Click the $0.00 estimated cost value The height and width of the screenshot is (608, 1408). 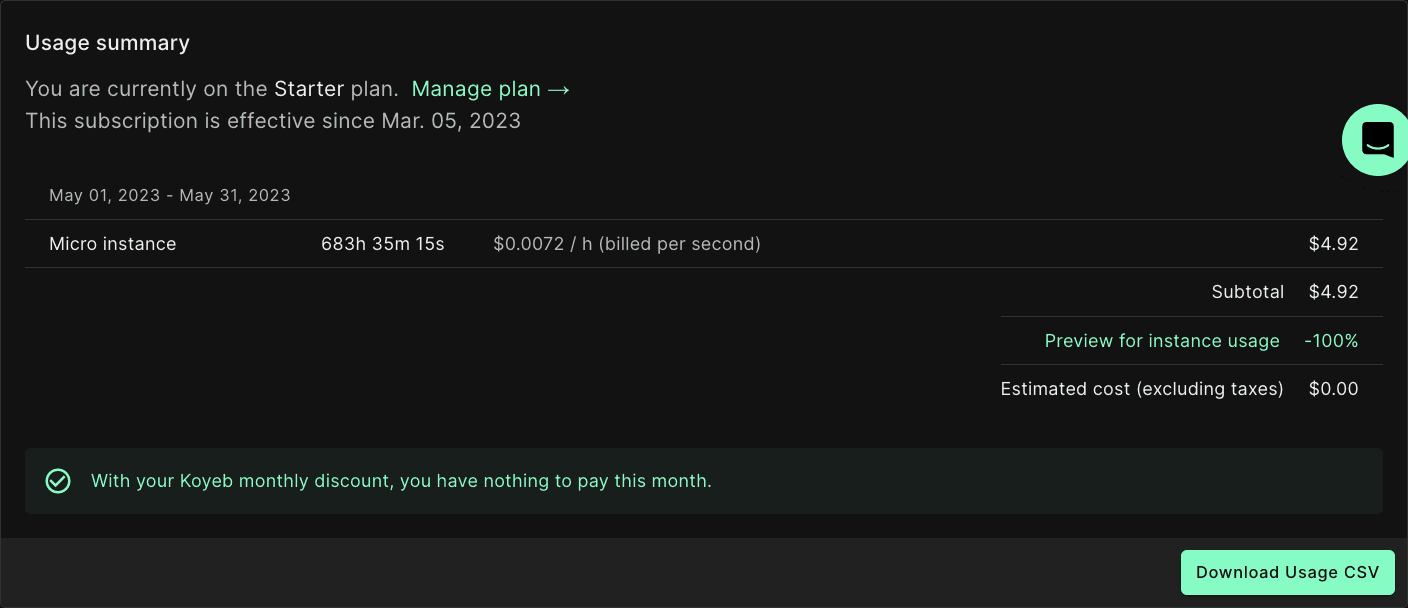[x=1333, y=389]
